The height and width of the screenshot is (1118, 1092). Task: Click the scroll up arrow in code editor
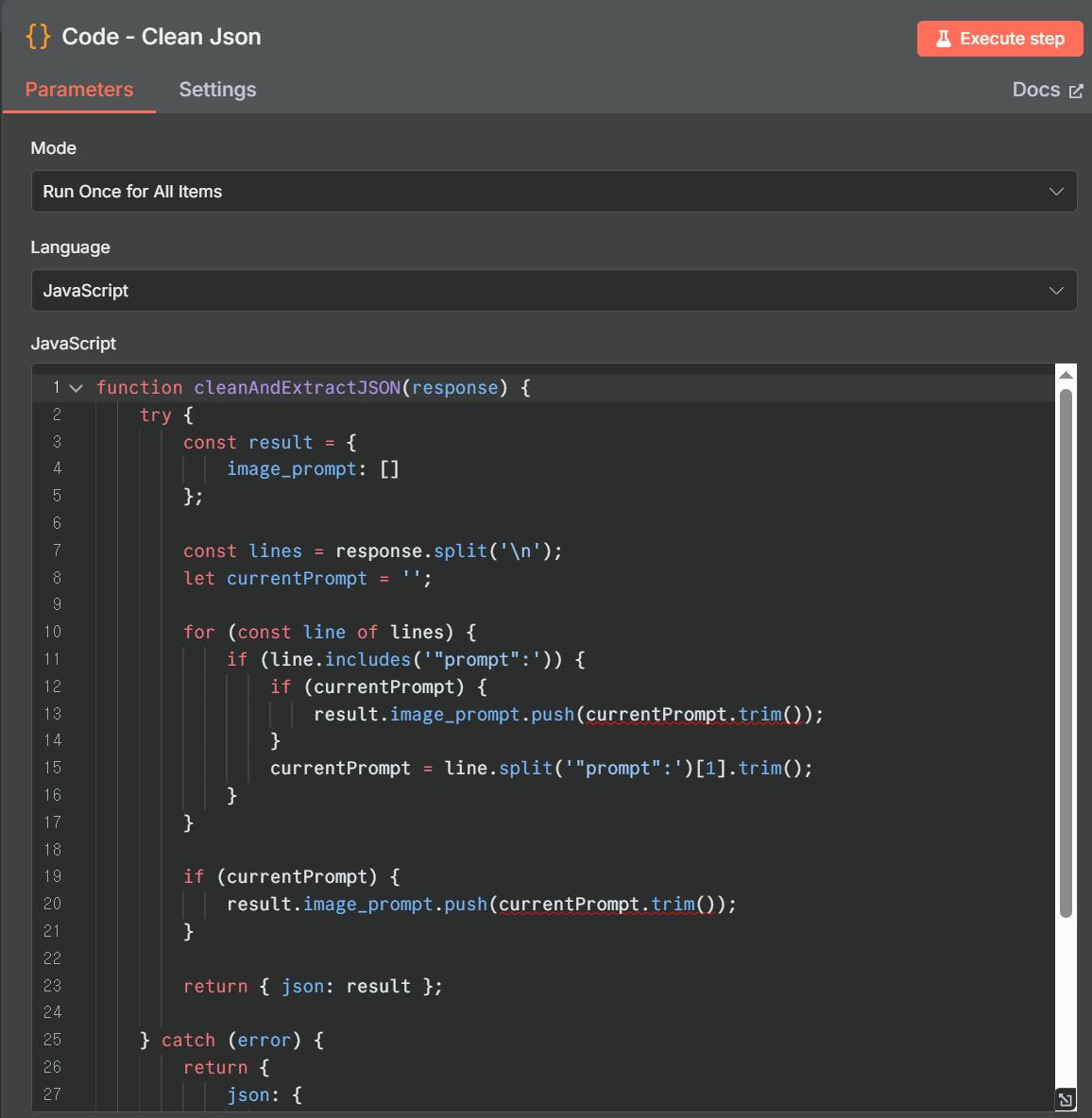(x=1066, y=376)
